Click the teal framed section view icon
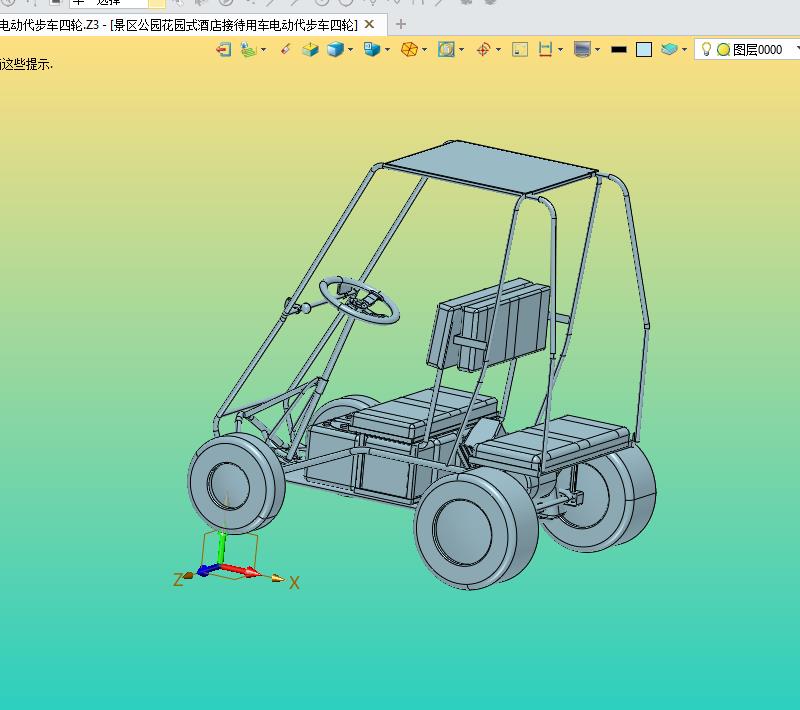The width and height of the screenshot is (800, 710). [x=446, y=49]
